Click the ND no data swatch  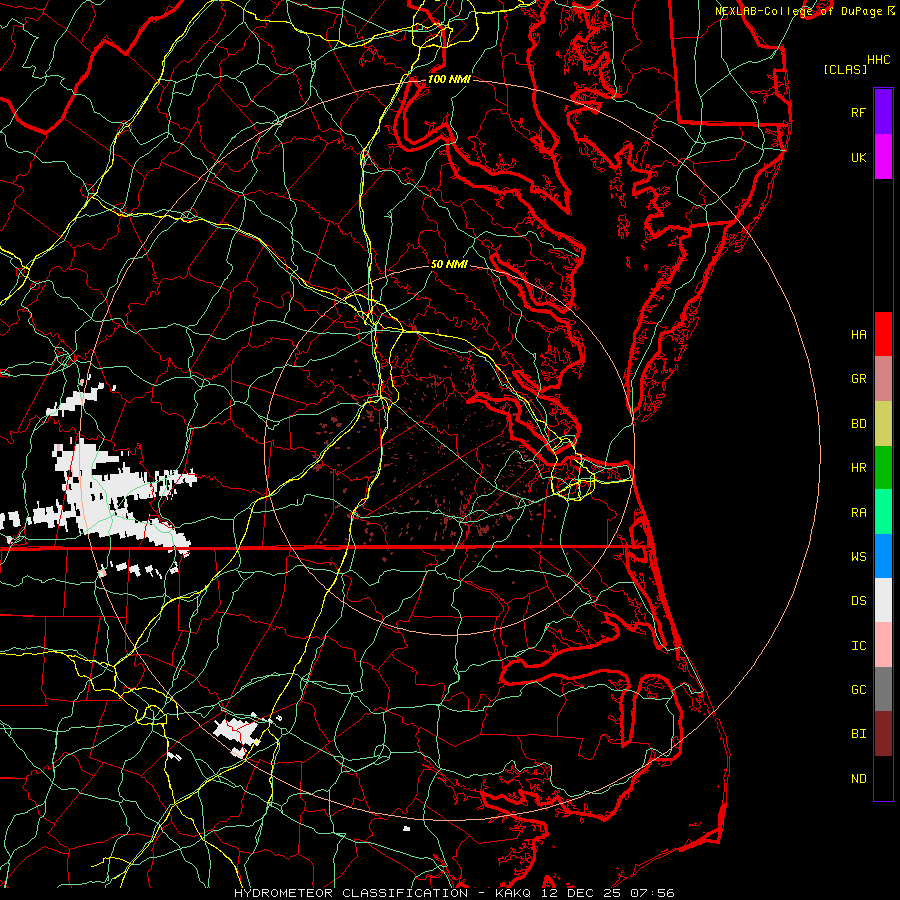click(883, 778)
